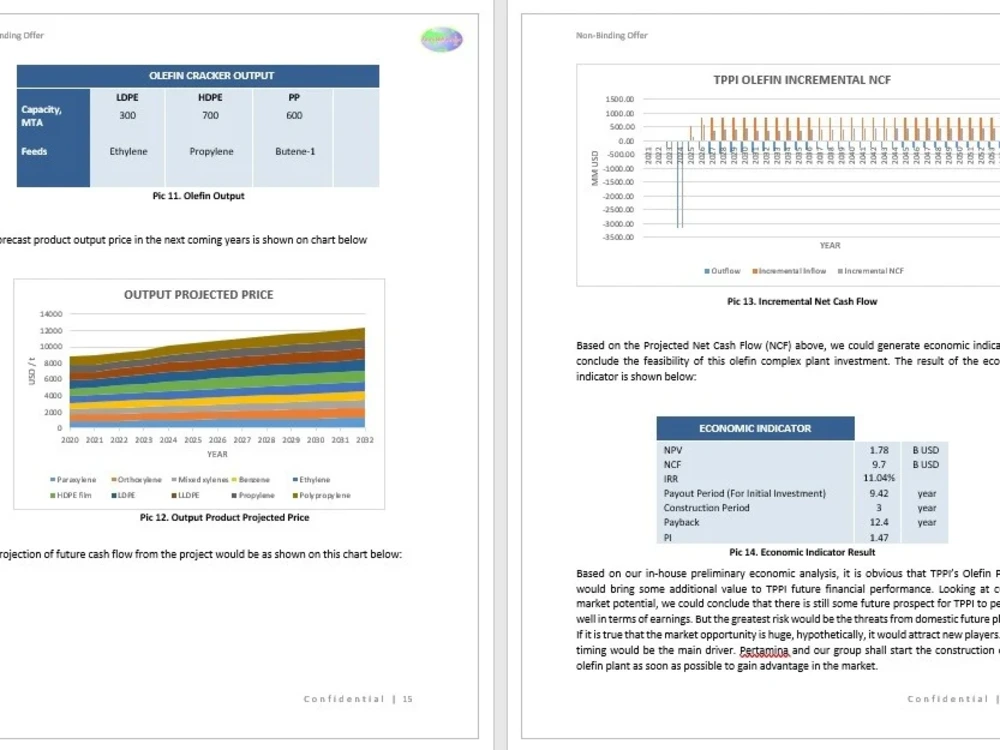Click the round logo image in page header
This screenshot has height=750, width=1000.
click(441, 39)
